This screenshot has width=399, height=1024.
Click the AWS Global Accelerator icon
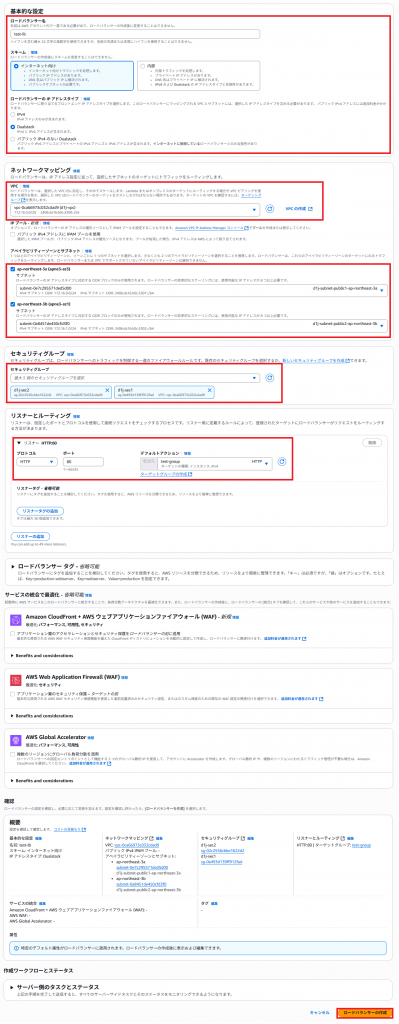point(17,740)
